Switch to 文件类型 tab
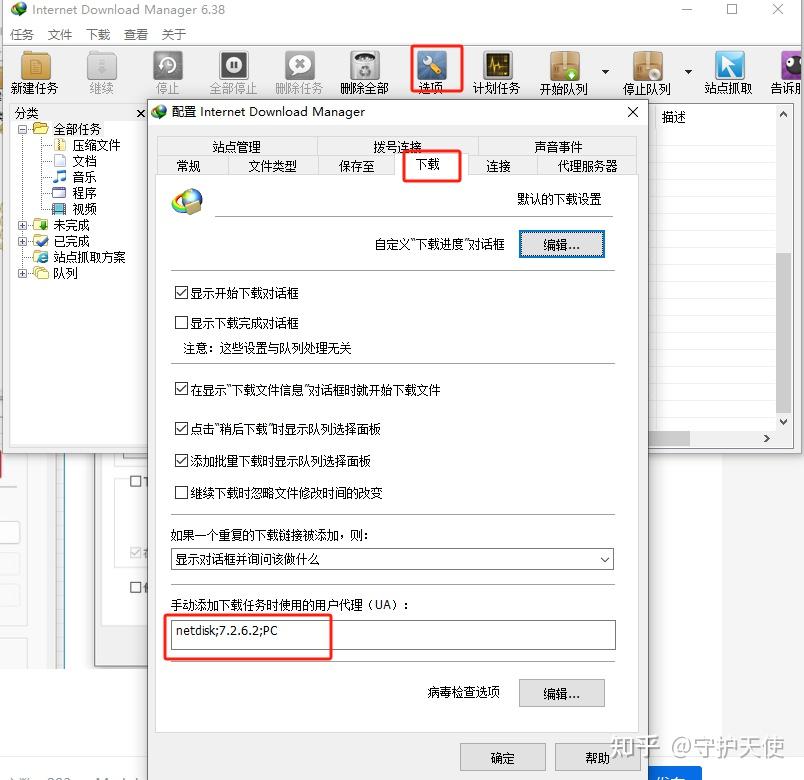Screen dimensions: 804x780 [272, 166]
